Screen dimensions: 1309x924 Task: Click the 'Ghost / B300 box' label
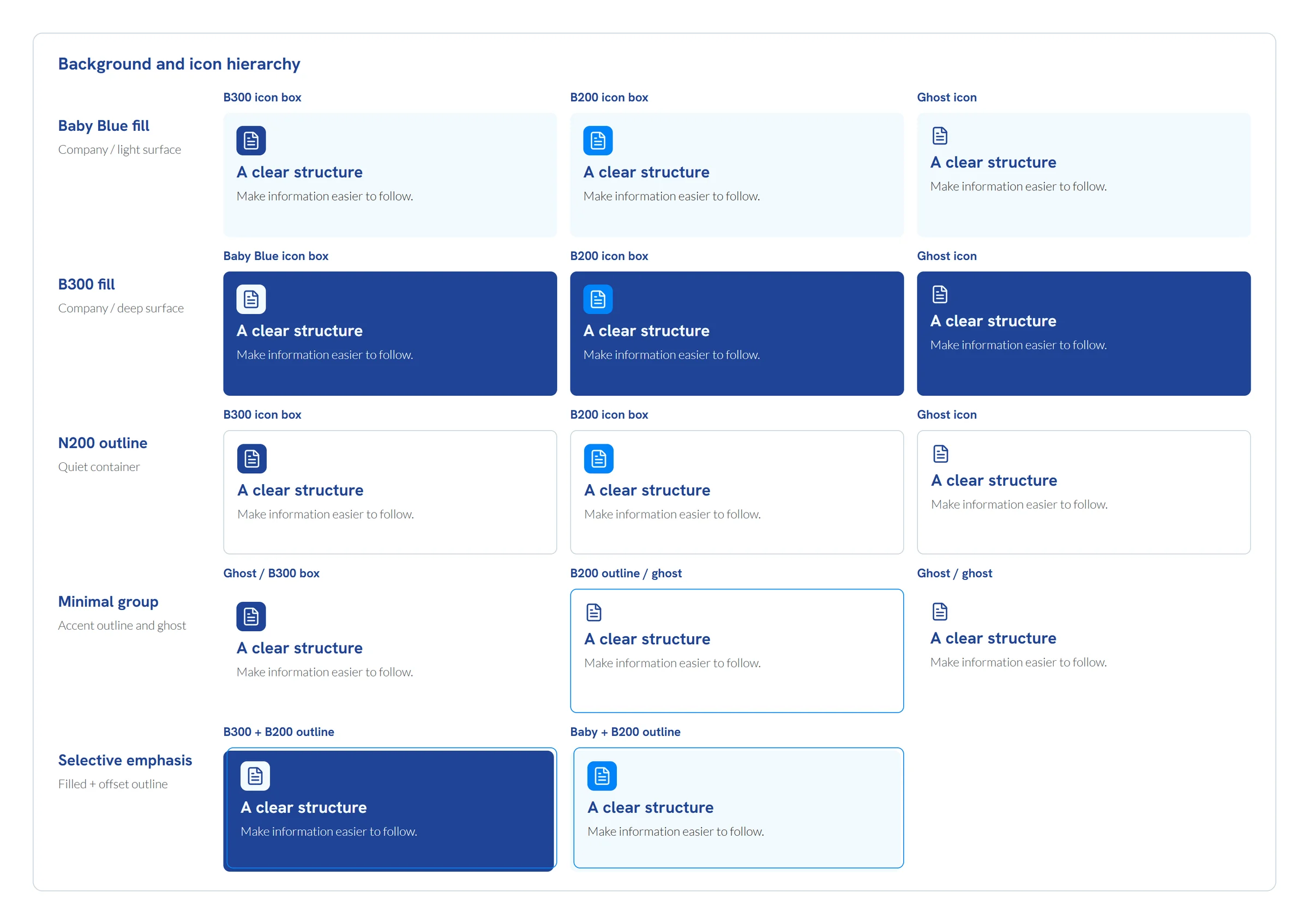coord(272,573)
